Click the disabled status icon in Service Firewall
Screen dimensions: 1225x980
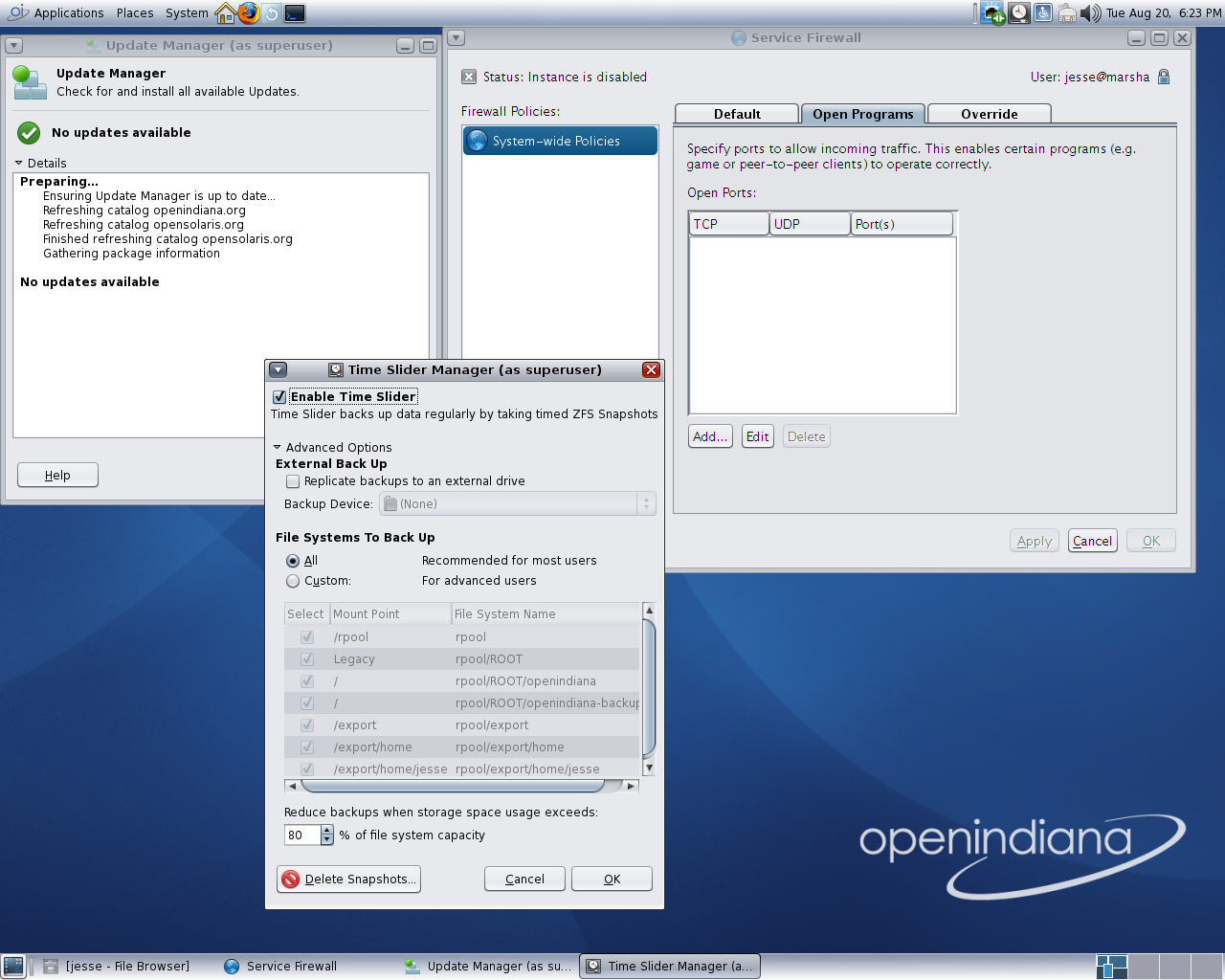click(x=469, y=77)
